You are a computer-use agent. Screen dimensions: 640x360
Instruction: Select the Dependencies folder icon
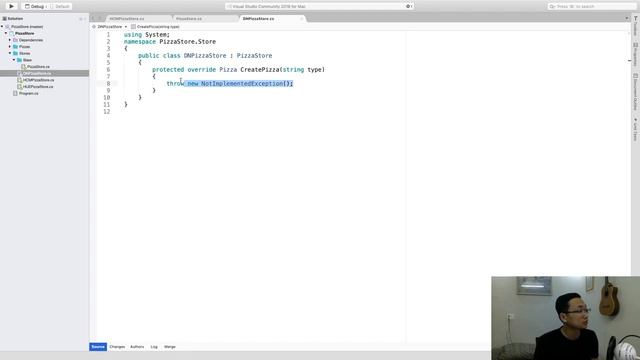[16, 40]
